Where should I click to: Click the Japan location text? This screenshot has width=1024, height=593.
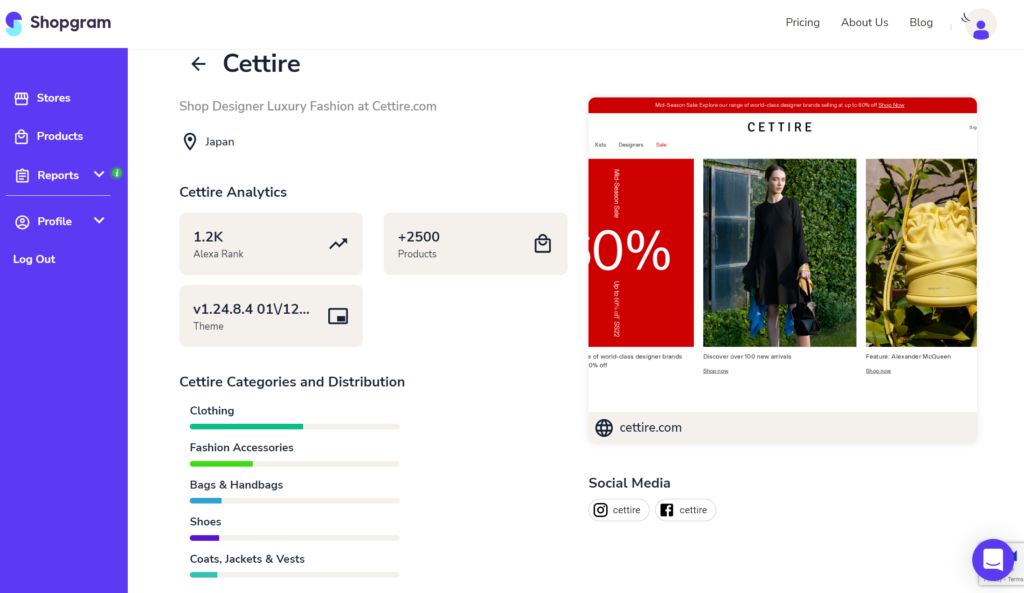coord(219,142)
